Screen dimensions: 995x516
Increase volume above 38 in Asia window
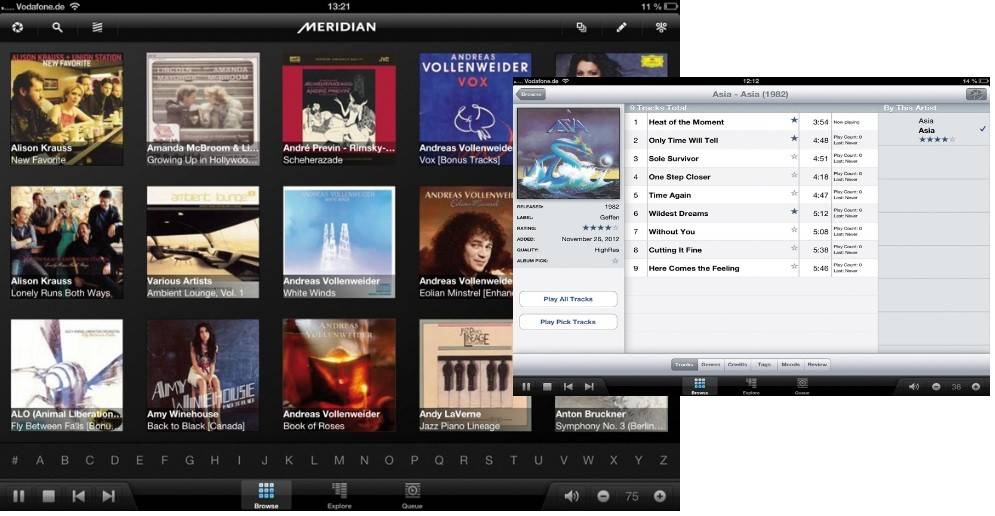point(976,387)
